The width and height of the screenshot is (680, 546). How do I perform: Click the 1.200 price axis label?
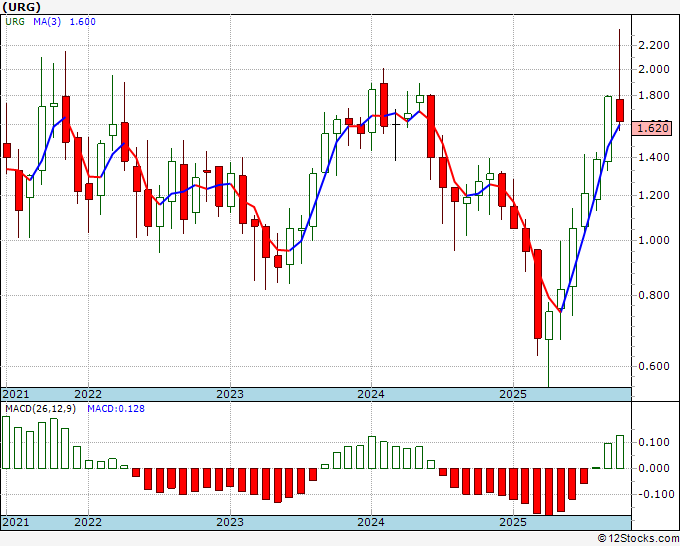pyautogui.click(x=654, y=195)
